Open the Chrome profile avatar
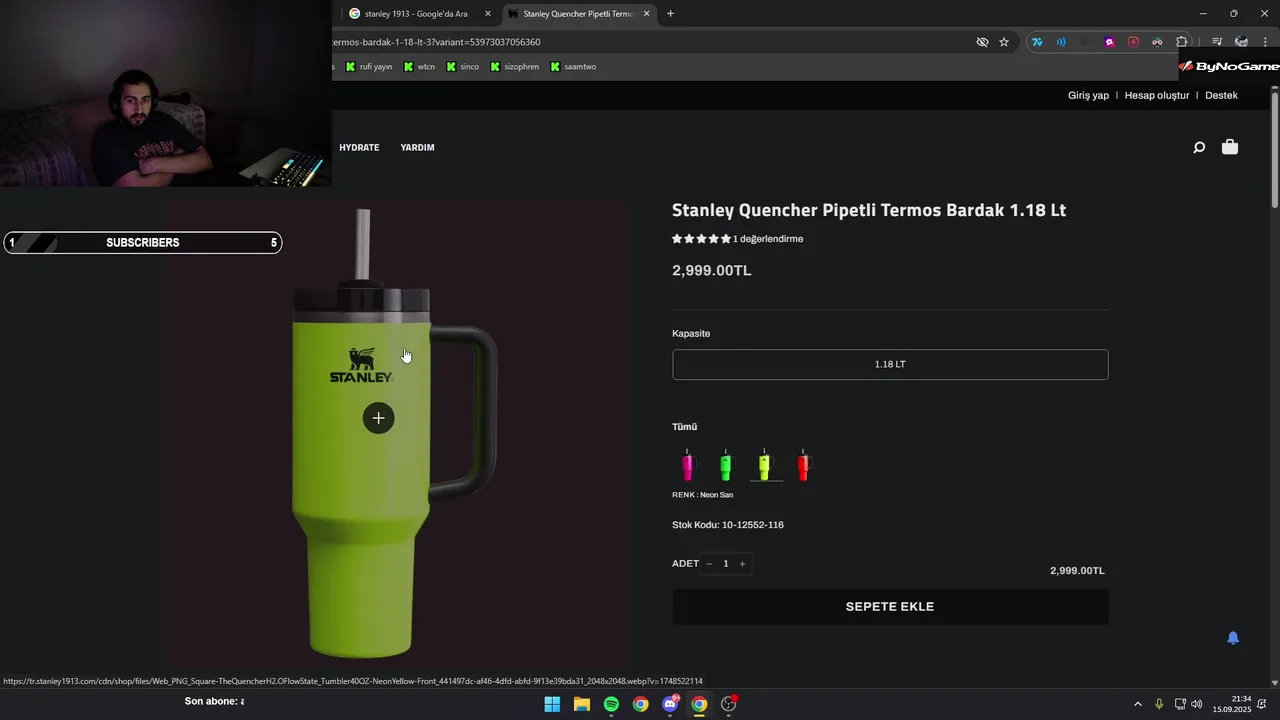Screen dimensions: 1280x720 pyautogui.click(x=1241, y=42)
